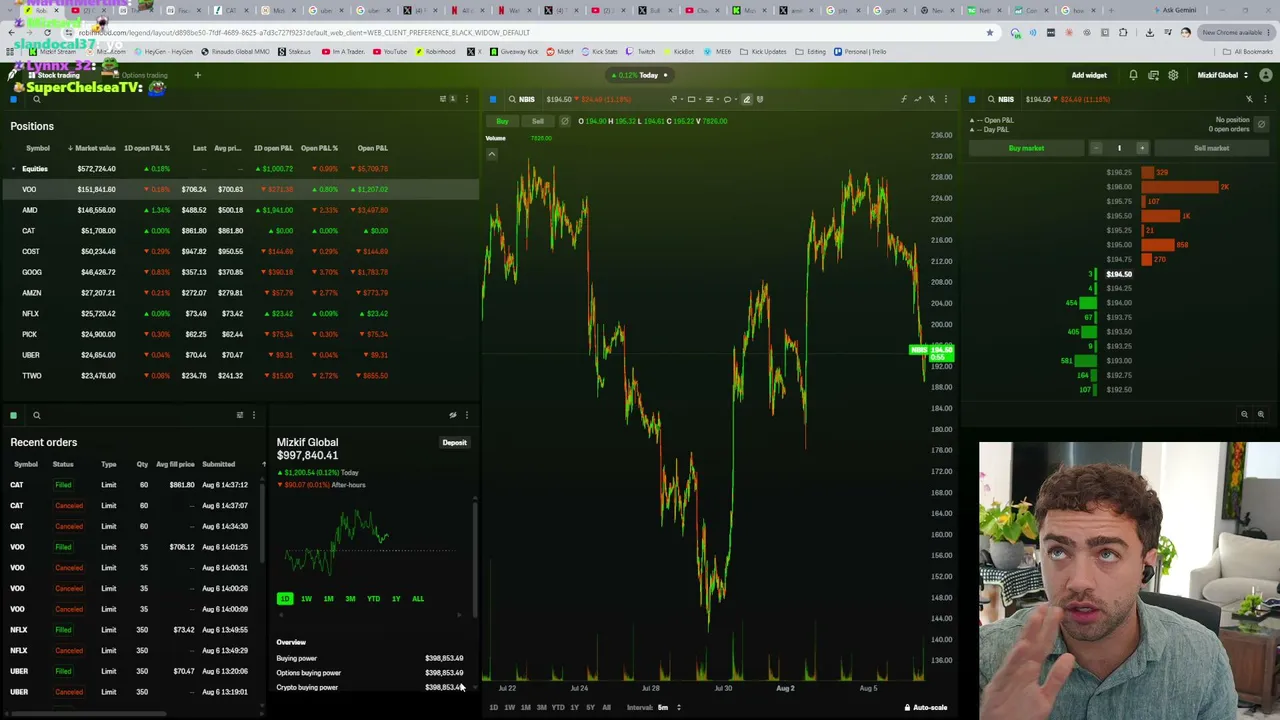Image resolution: width=1280 pixels, height=720 pixels.
Task: Collapse the Equities group in Positions
Action: pyautogui.click(x=13, y=169)
